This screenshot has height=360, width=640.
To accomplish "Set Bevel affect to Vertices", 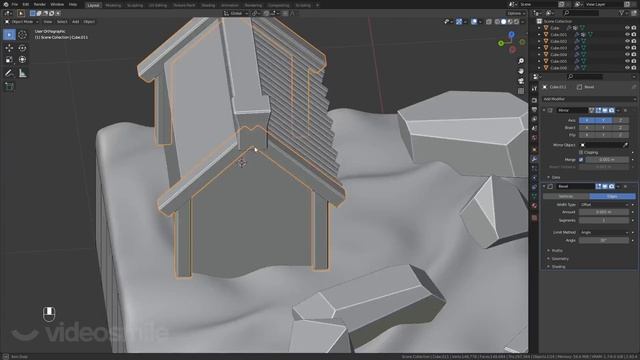I will pos(566,196).
